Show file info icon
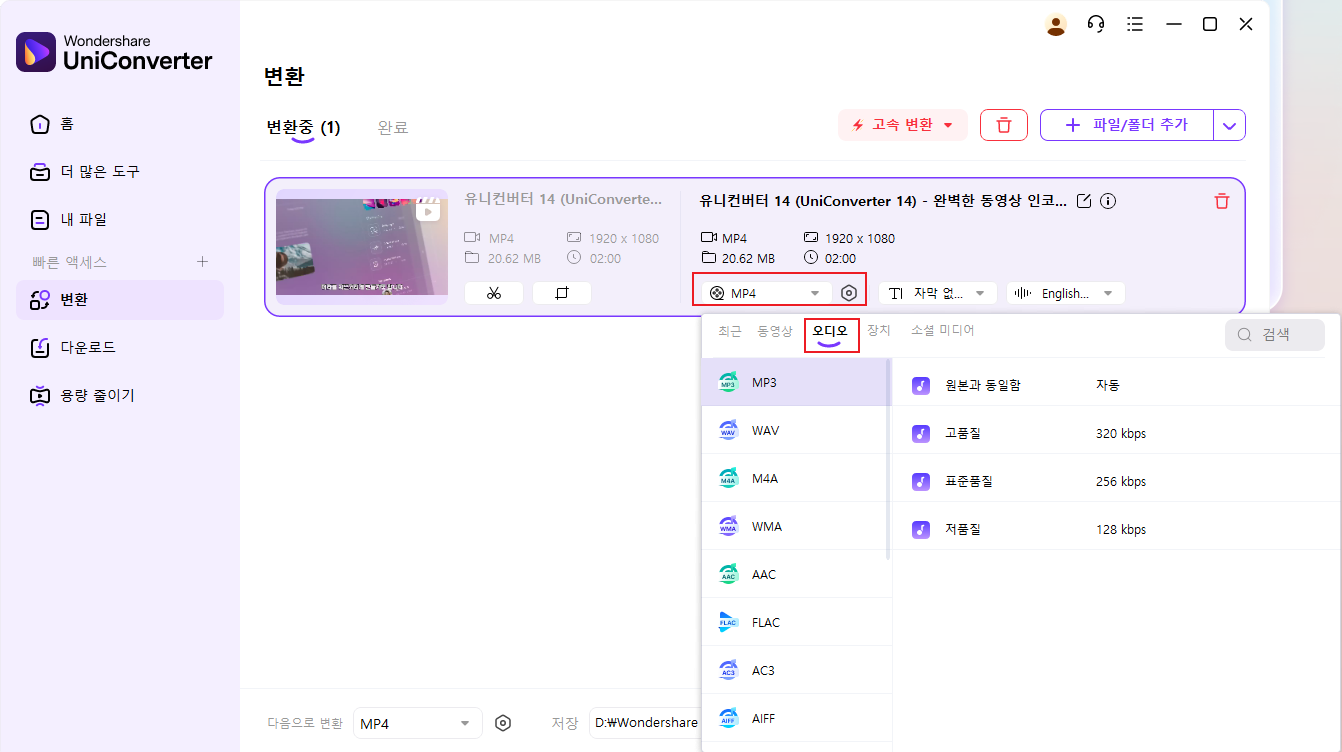 (x=1108, y=201)
